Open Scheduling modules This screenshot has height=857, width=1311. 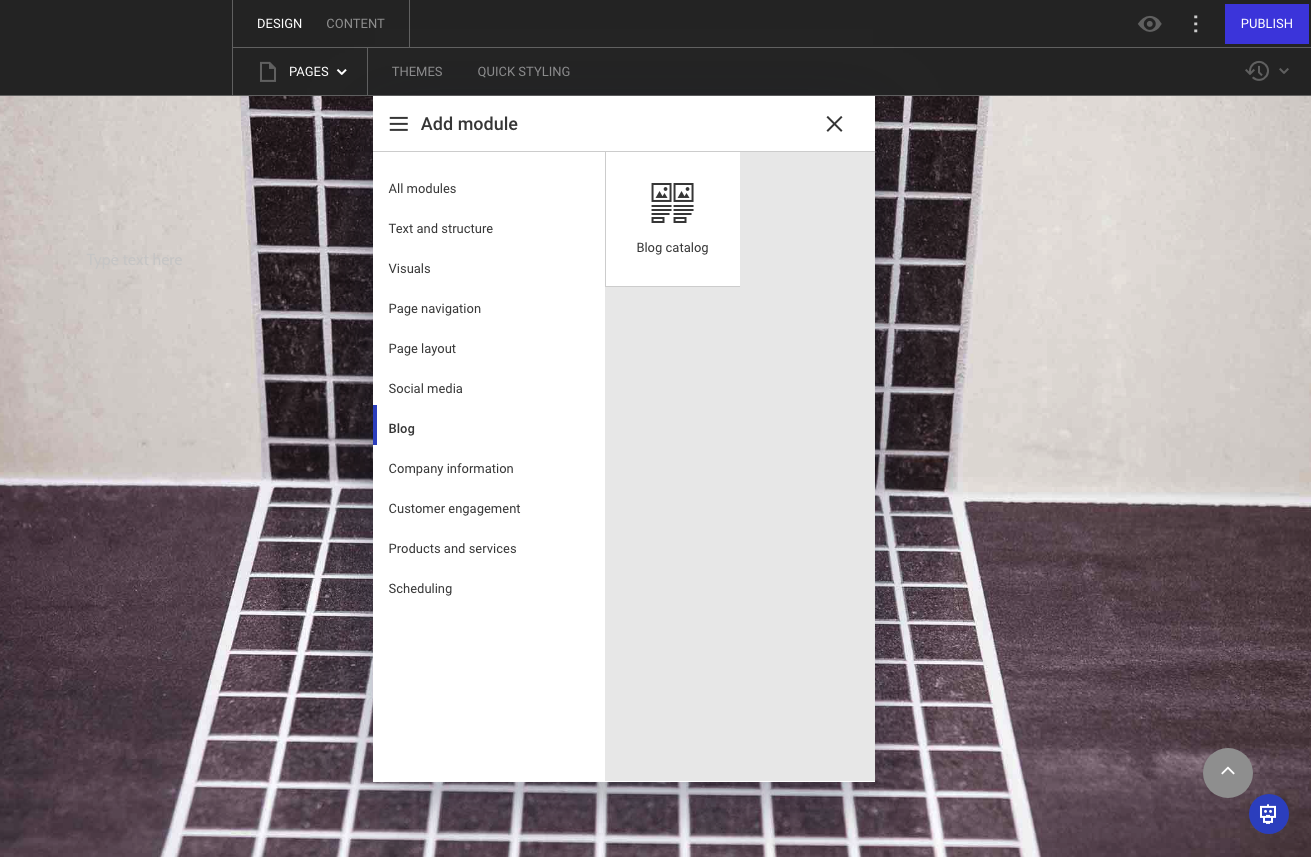489,589
